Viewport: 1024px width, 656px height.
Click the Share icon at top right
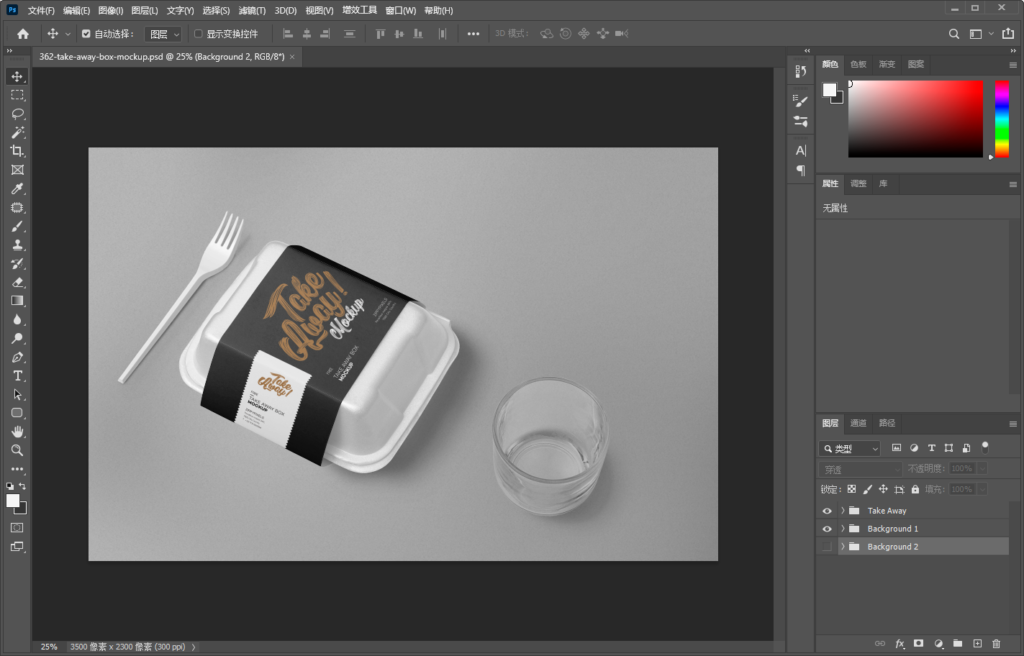[1008, 33]
